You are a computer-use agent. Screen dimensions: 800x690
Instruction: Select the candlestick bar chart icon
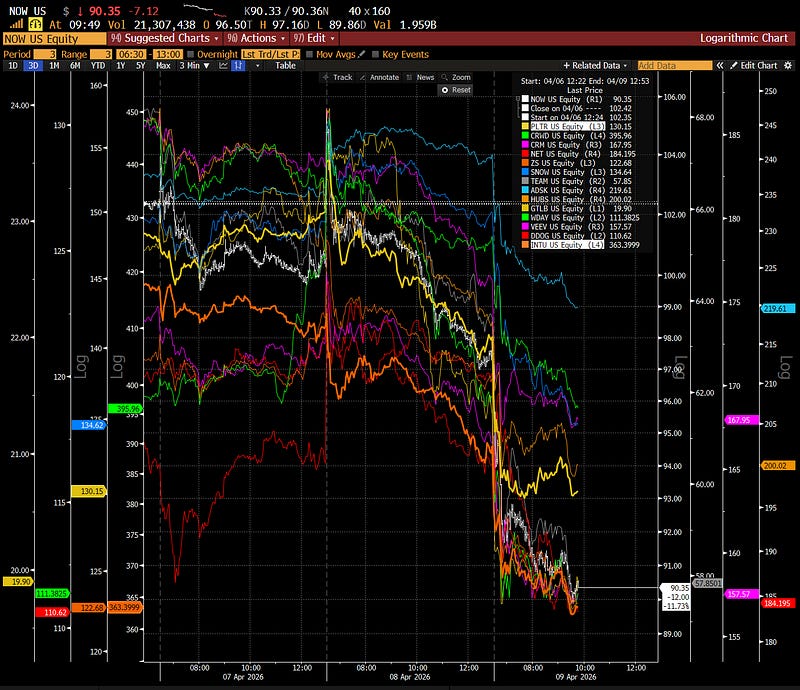(238, 65)
